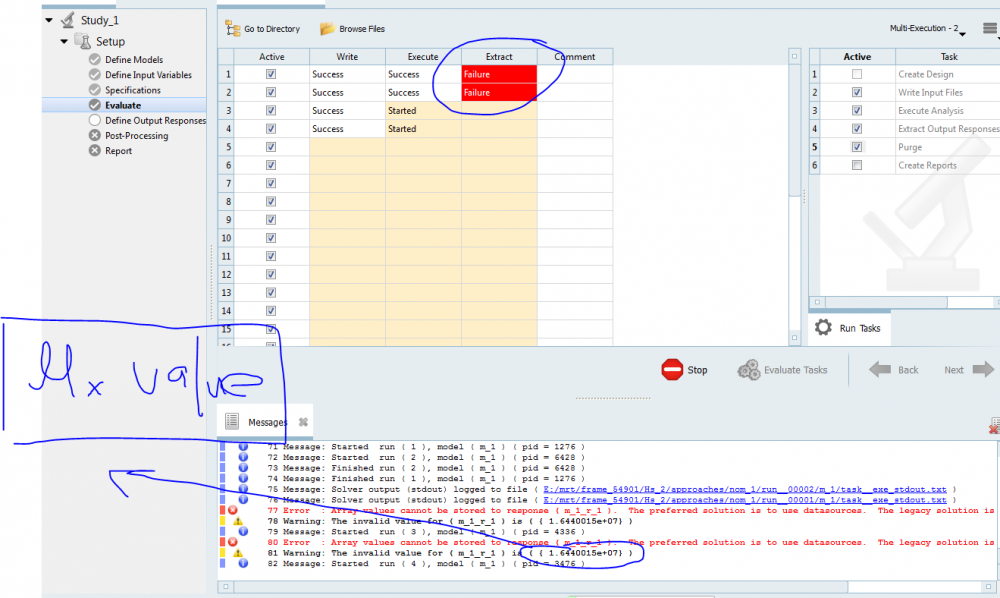1000x598 pixels.
Task: Open Multi-Execution dropdown
Action: (x=928, y=29)
